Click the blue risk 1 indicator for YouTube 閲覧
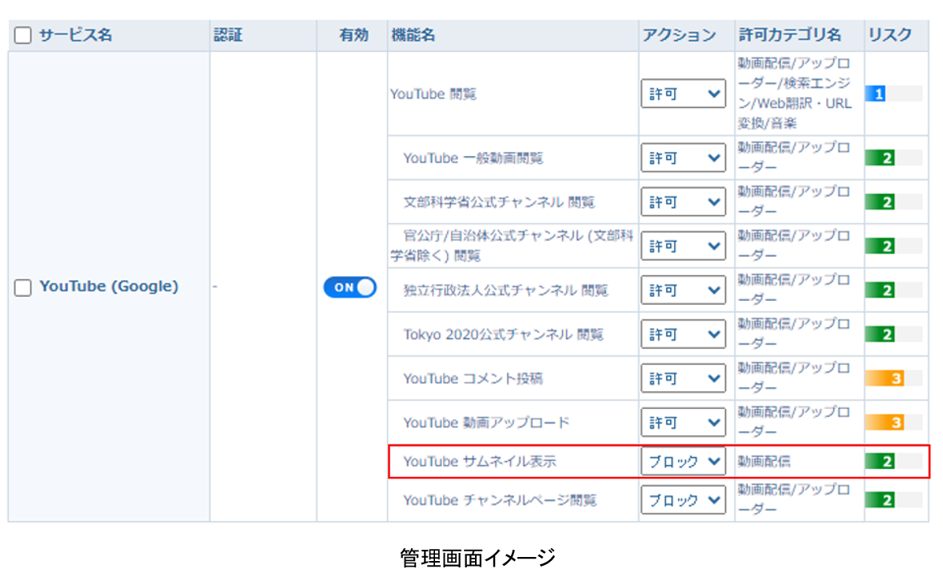The image size is (943, 580). pyautogui.click(x=876, y=94)
